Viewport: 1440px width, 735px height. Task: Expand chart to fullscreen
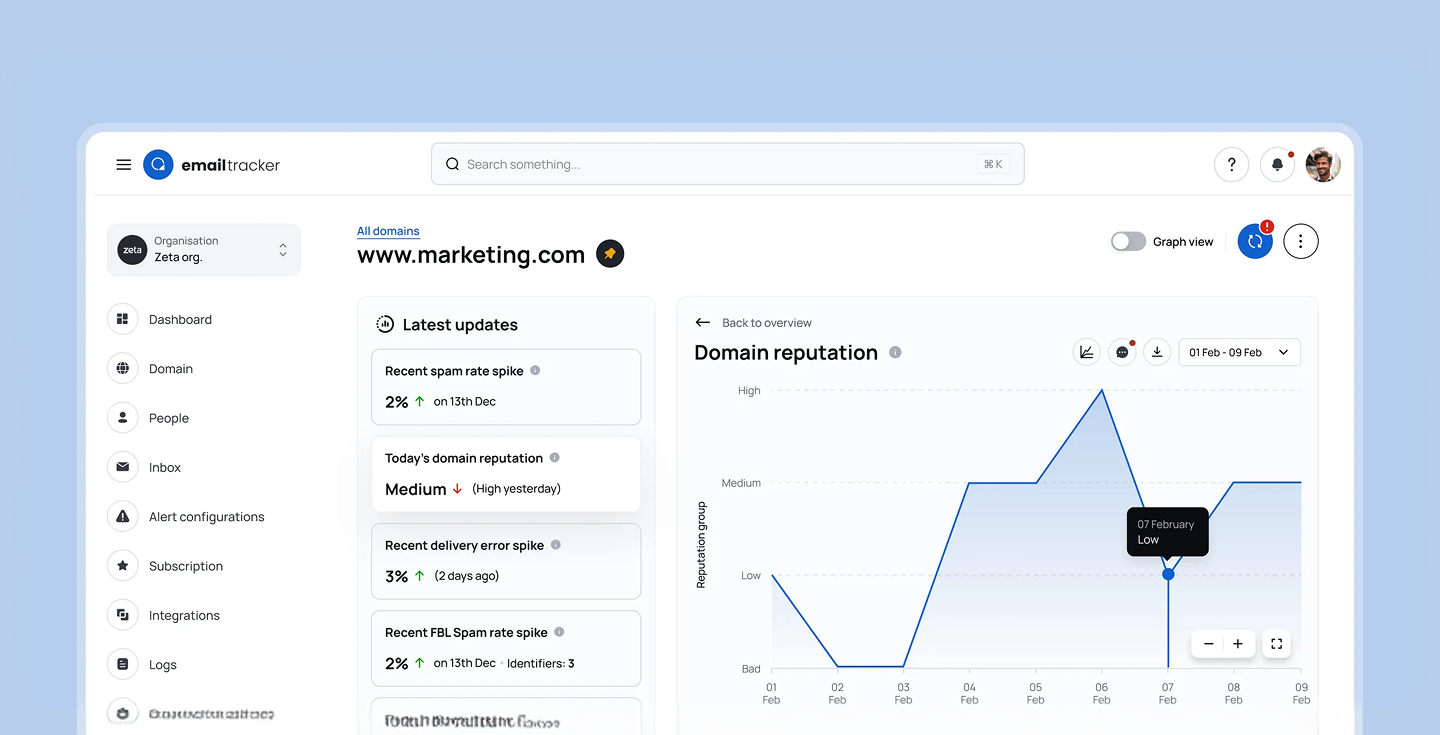pyautogui.click(x=1276, y=644)
